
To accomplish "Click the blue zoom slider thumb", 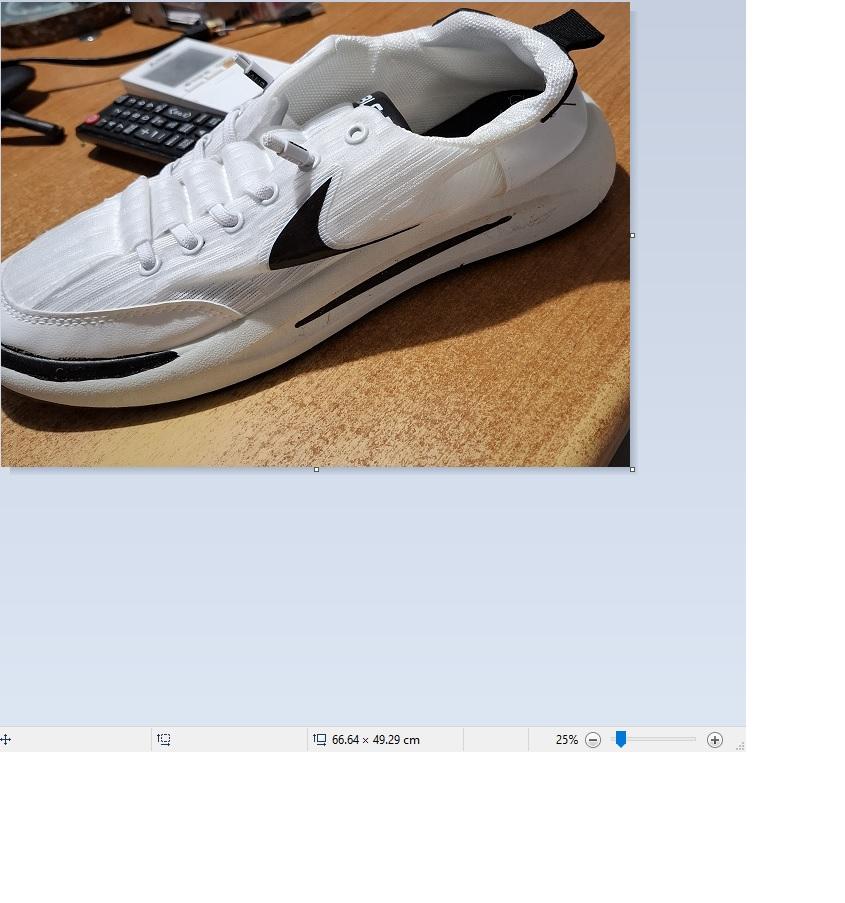I will (x=620, y=739).
